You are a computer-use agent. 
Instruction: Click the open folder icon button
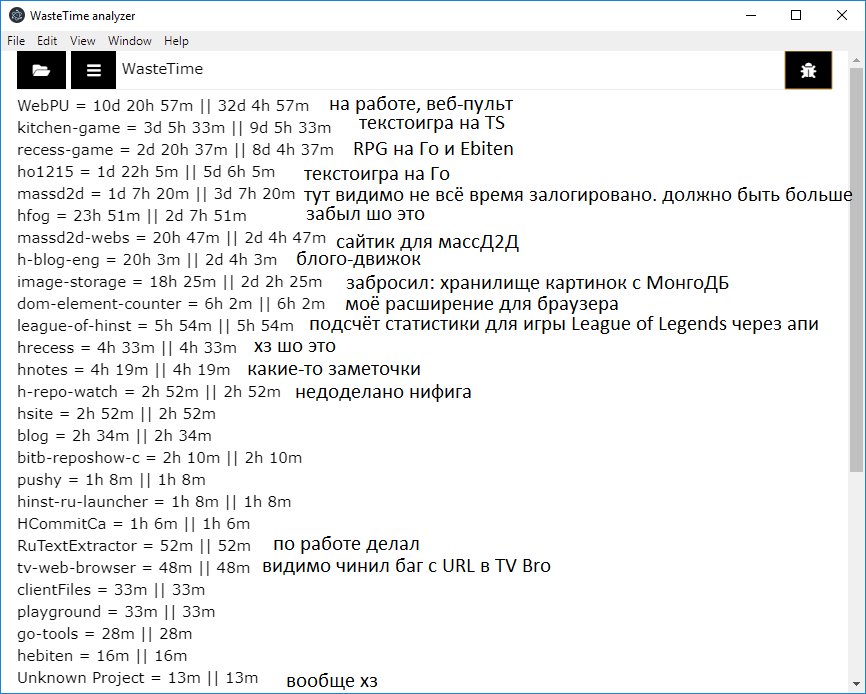42,70
